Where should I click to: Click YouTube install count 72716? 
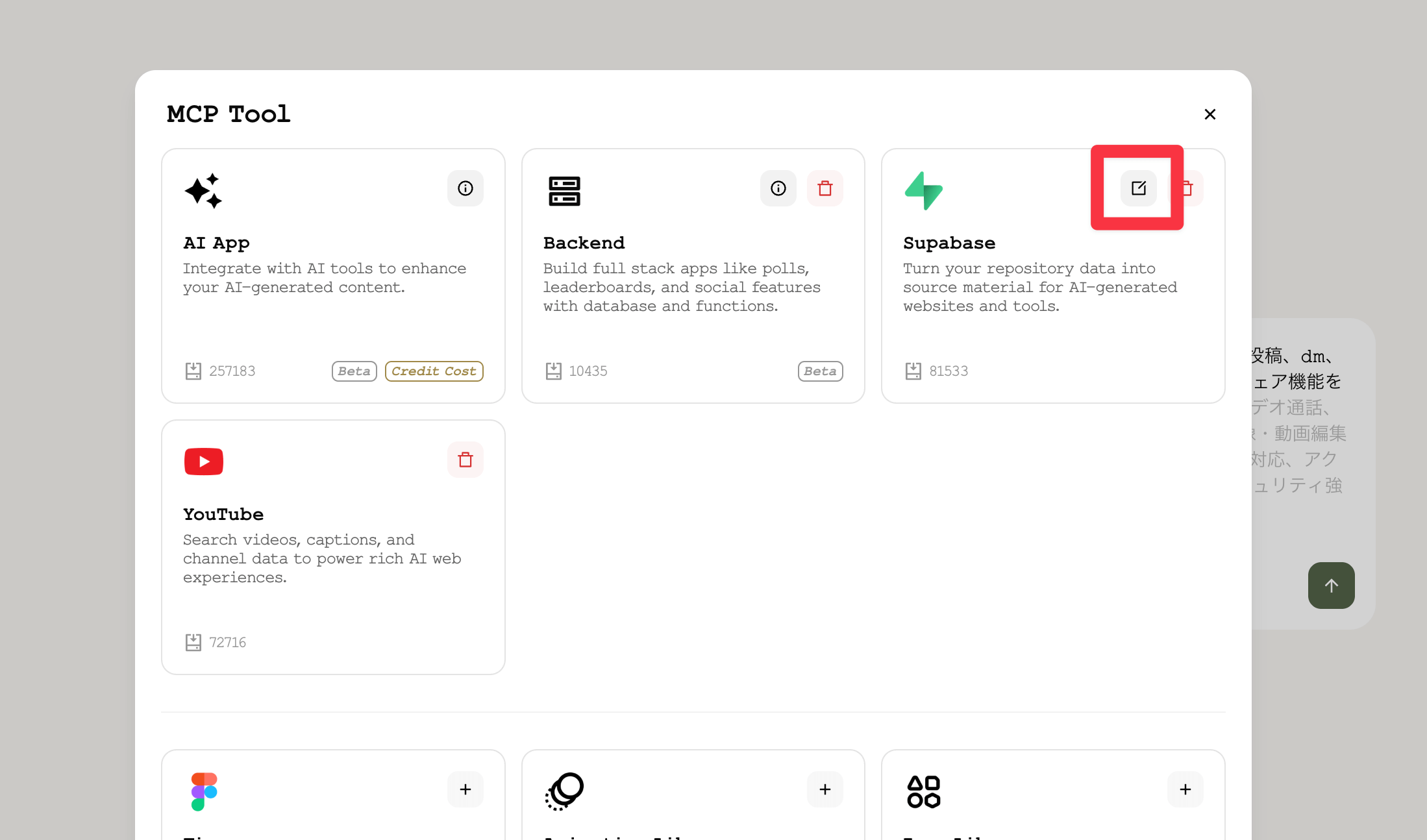(x=227, y=643)
